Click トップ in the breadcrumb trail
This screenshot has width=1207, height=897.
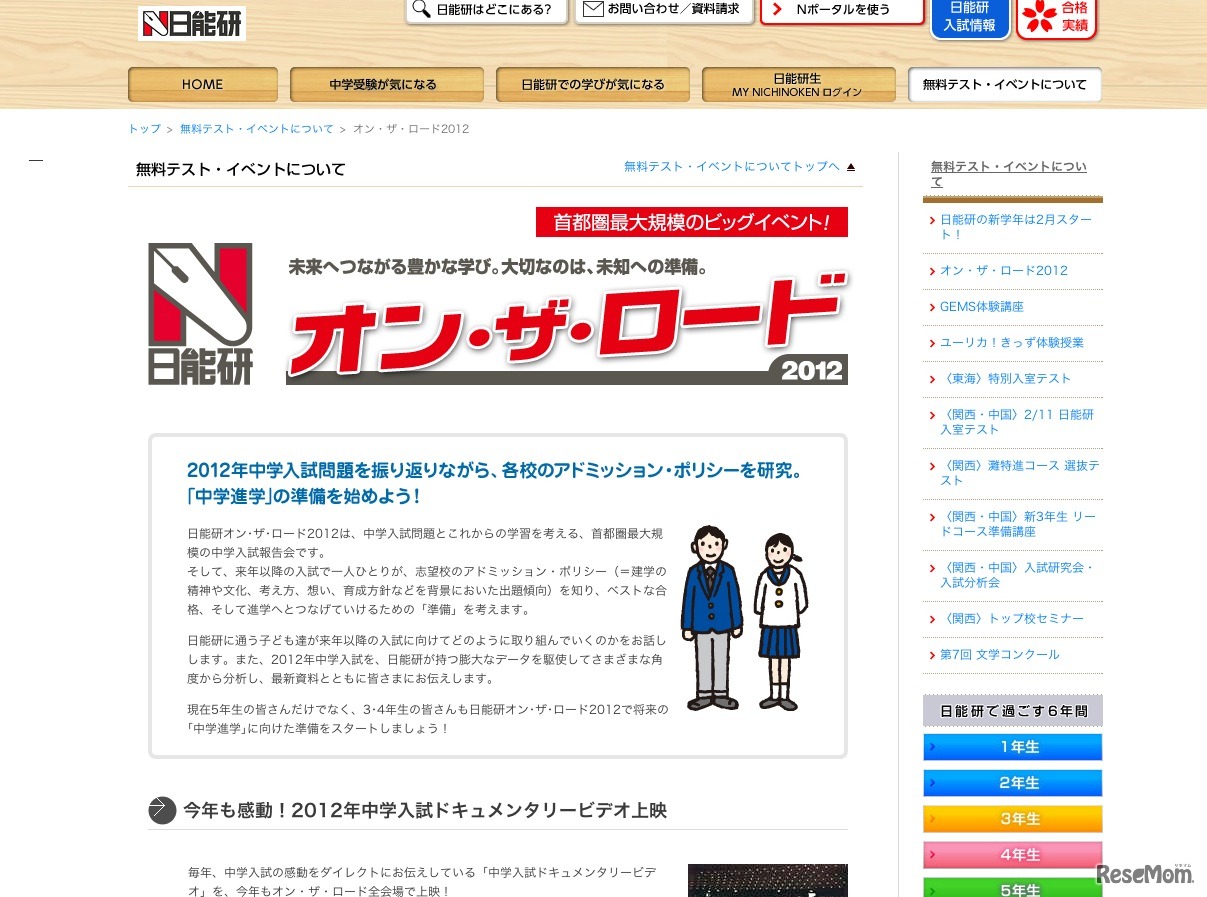[x=143, y=128]
